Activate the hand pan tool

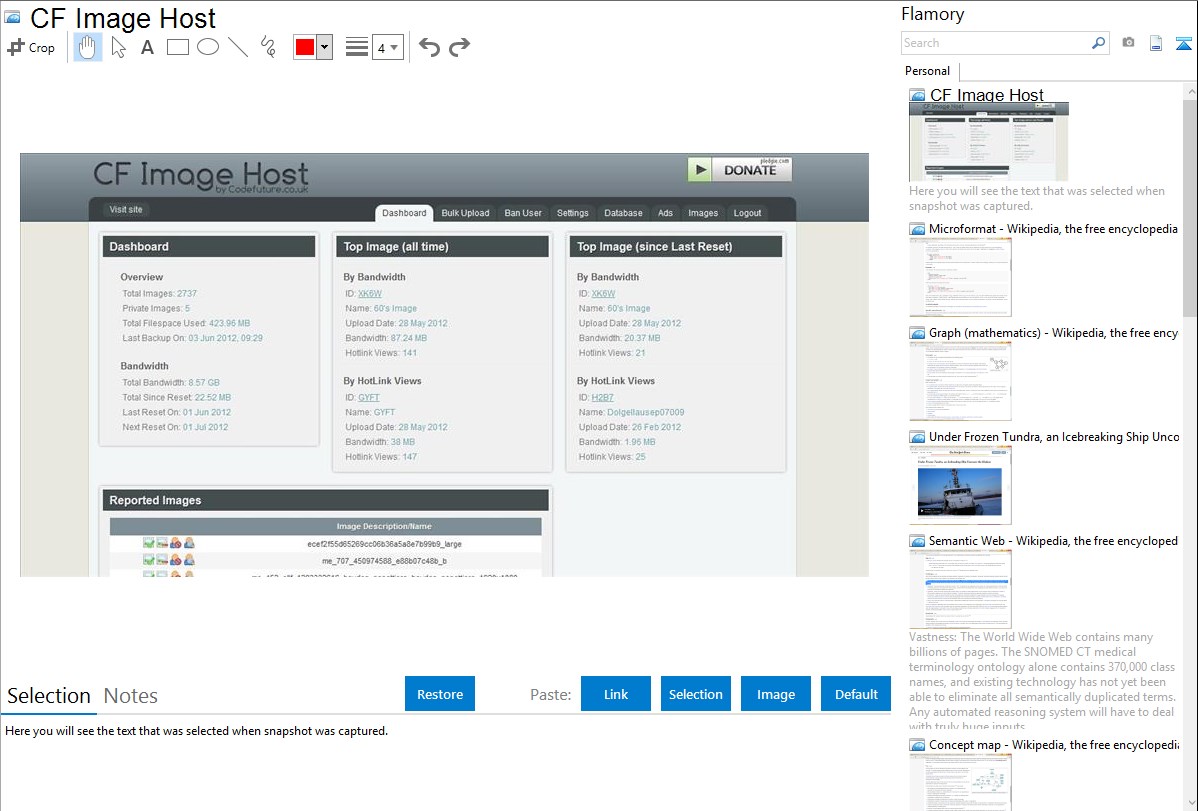coord(88,47)
